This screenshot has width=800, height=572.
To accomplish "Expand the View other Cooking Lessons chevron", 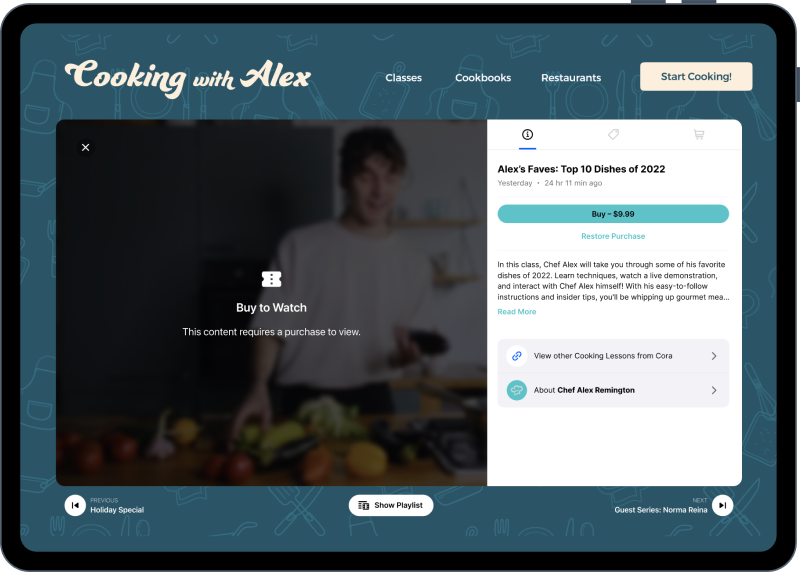I will pos(714,356).
